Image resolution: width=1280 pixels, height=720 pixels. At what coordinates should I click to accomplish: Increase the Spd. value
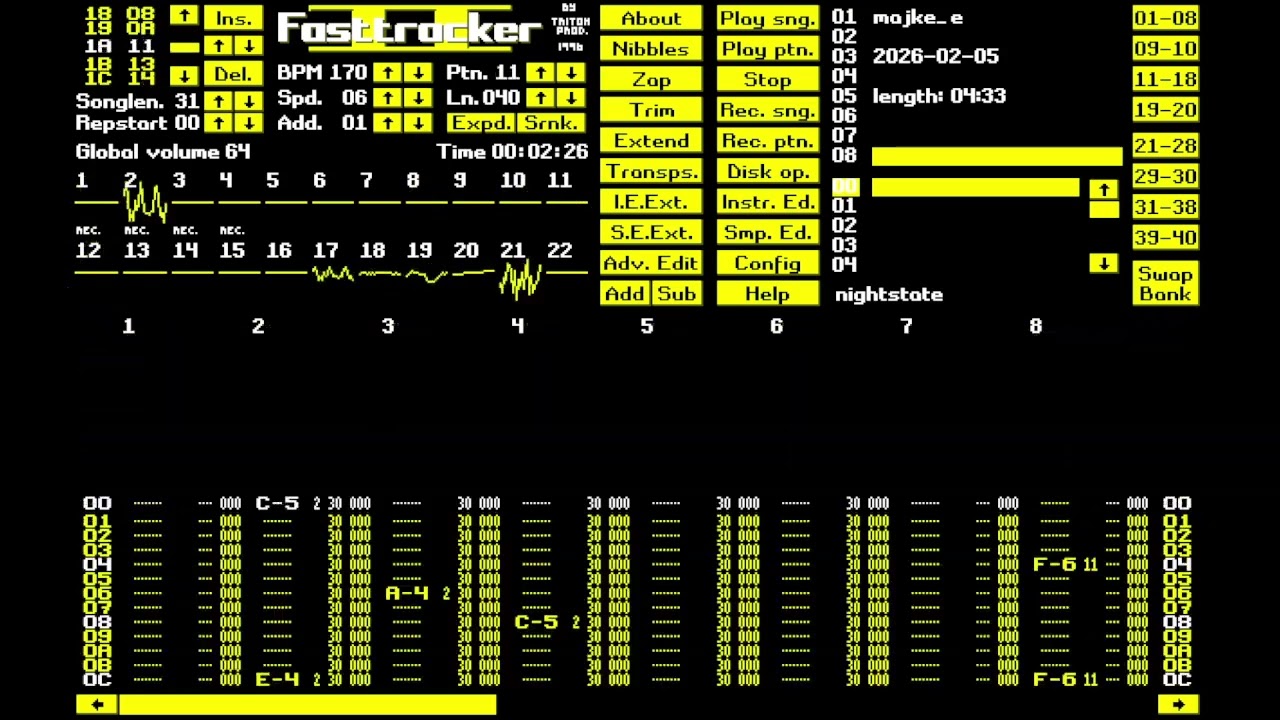pos(387,98)
